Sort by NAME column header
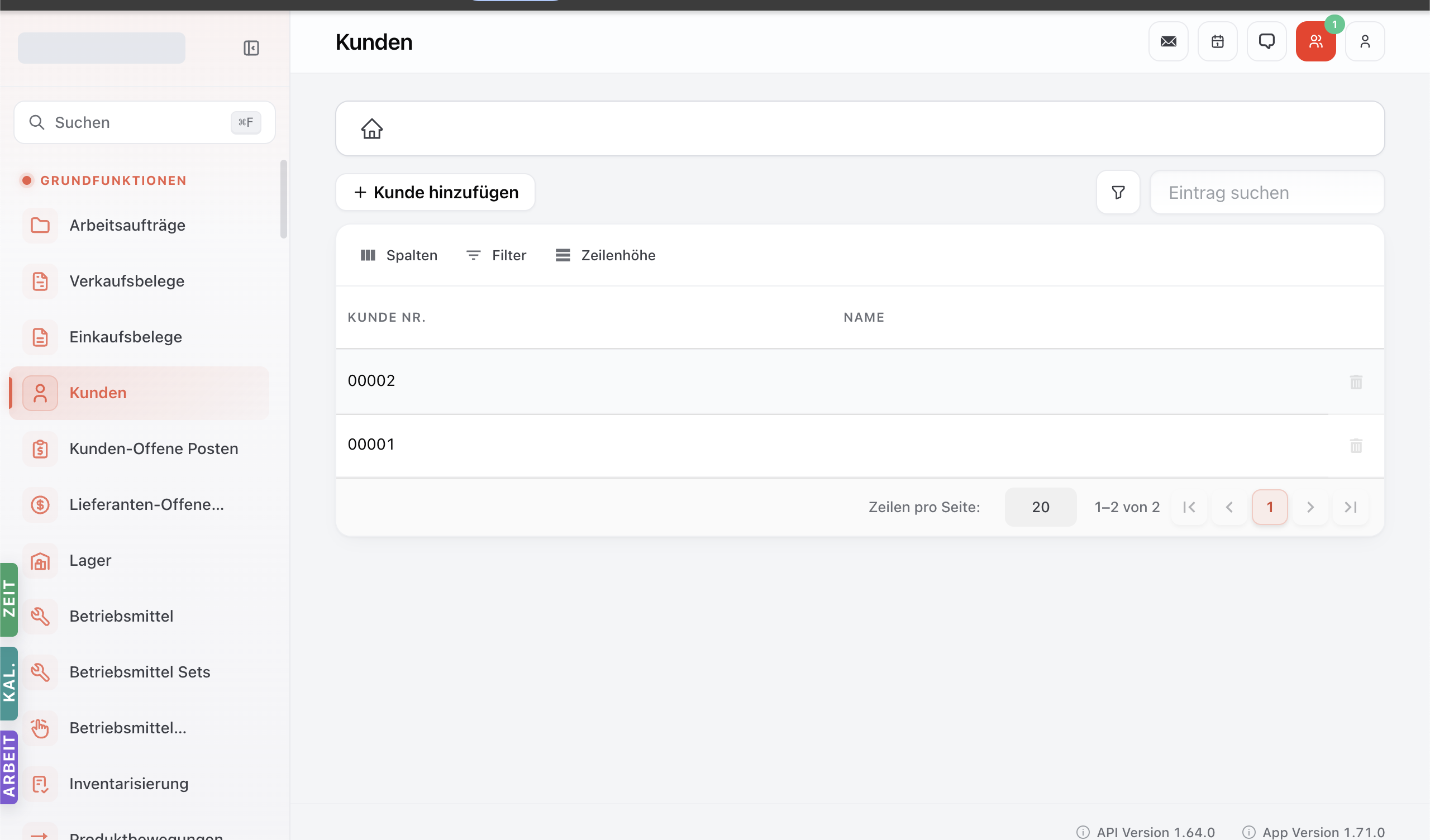 [864, 317]
